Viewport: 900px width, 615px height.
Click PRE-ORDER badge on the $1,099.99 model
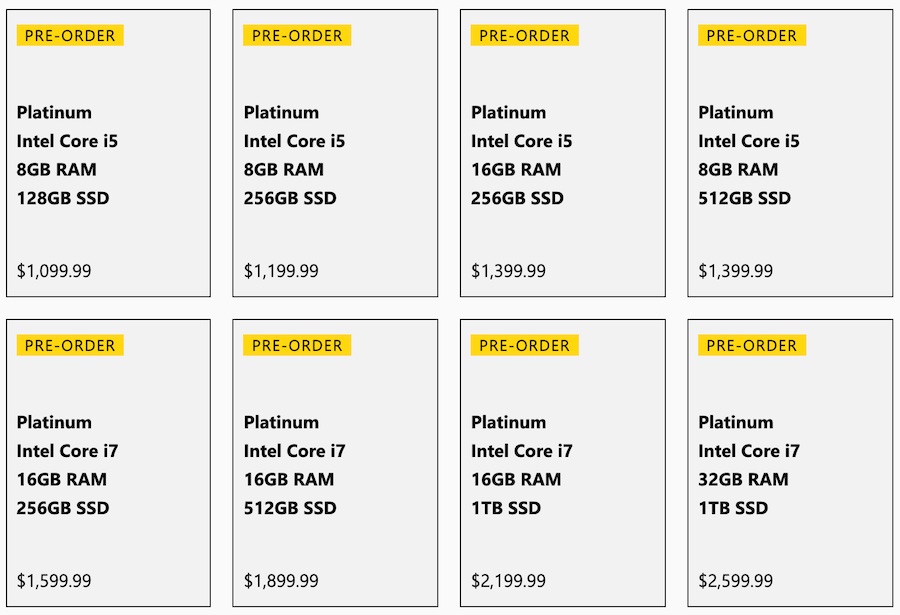click(x=70, y=36)
